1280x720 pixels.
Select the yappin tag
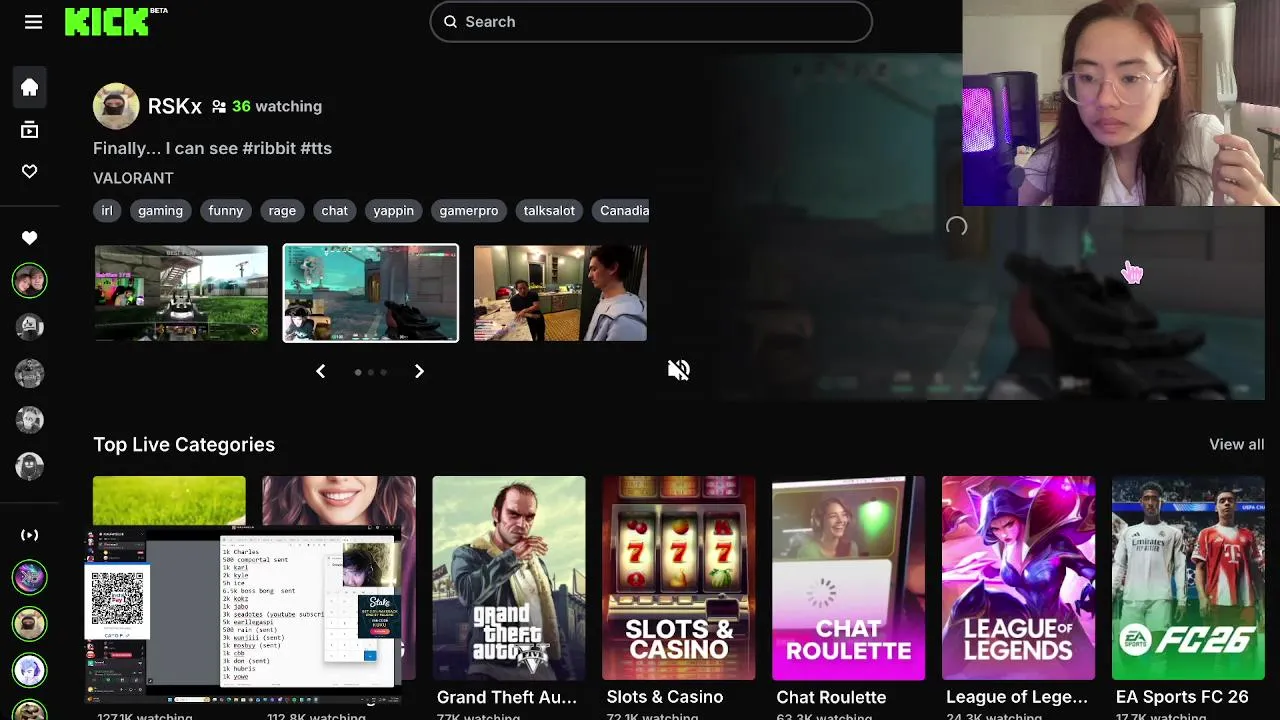[x=394, y=210]
